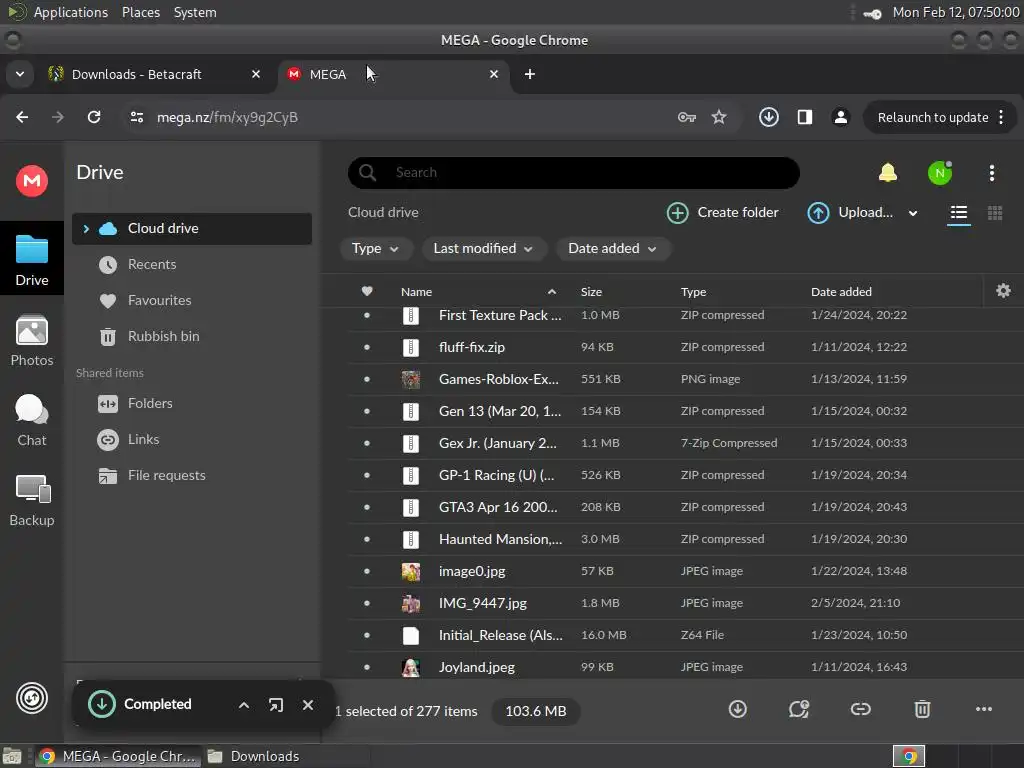Open column settings gear icon

pyautogui.click(x=1003, y=291)
